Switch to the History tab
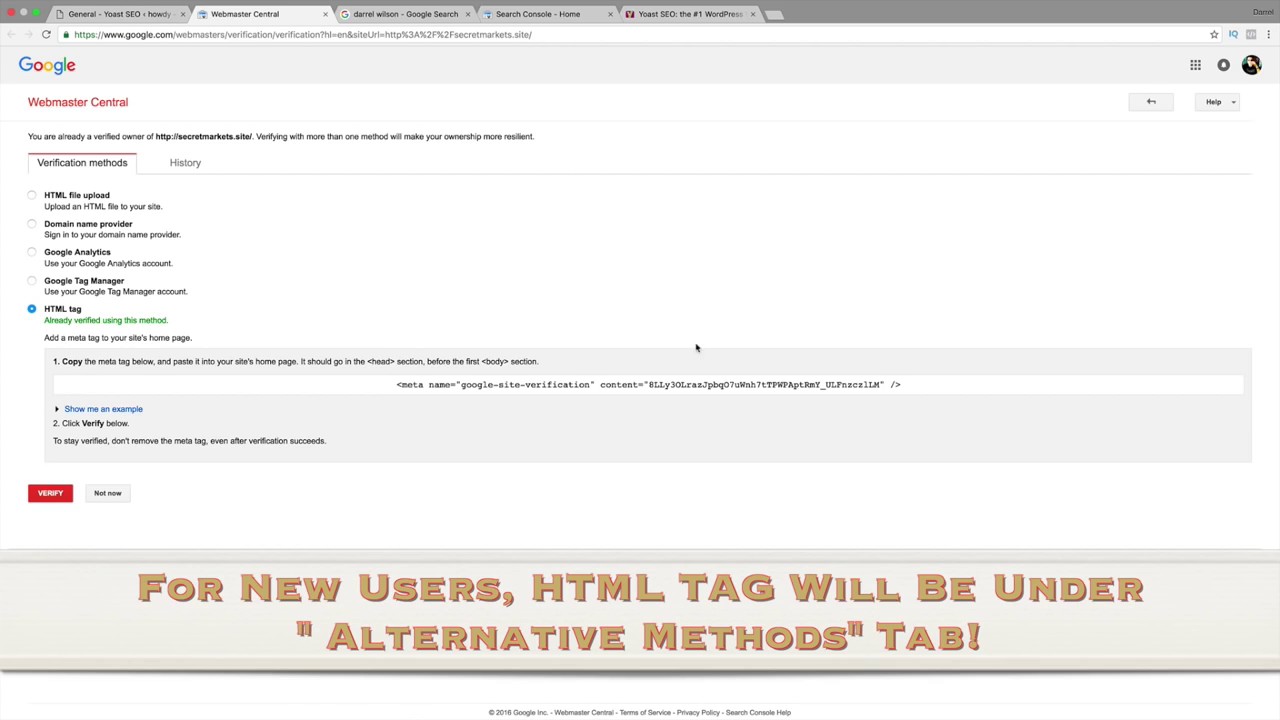1280x720 pixels. click(185, 163)
